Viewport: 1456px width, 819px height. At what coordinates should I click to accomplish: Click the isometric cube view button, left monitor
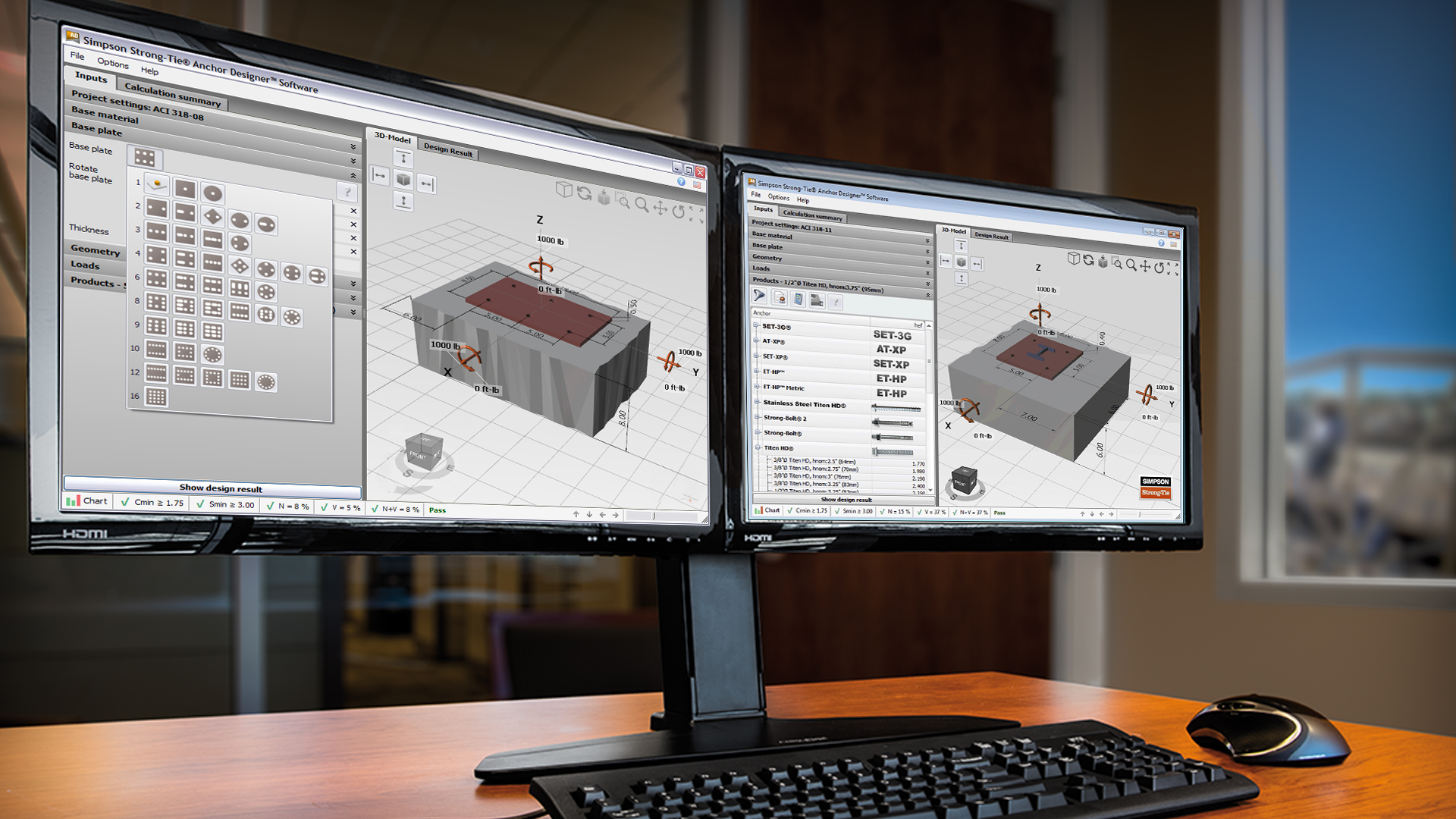pos(403,180)
